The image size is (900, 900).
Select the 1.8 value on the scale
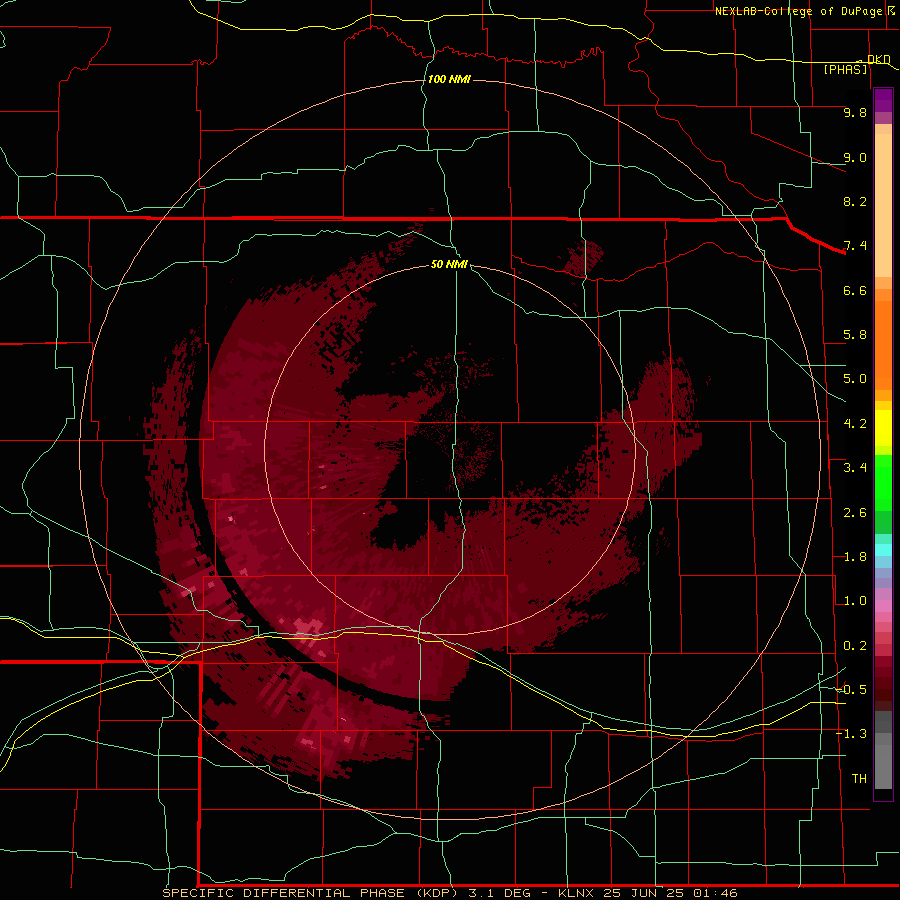coord(855,557)
